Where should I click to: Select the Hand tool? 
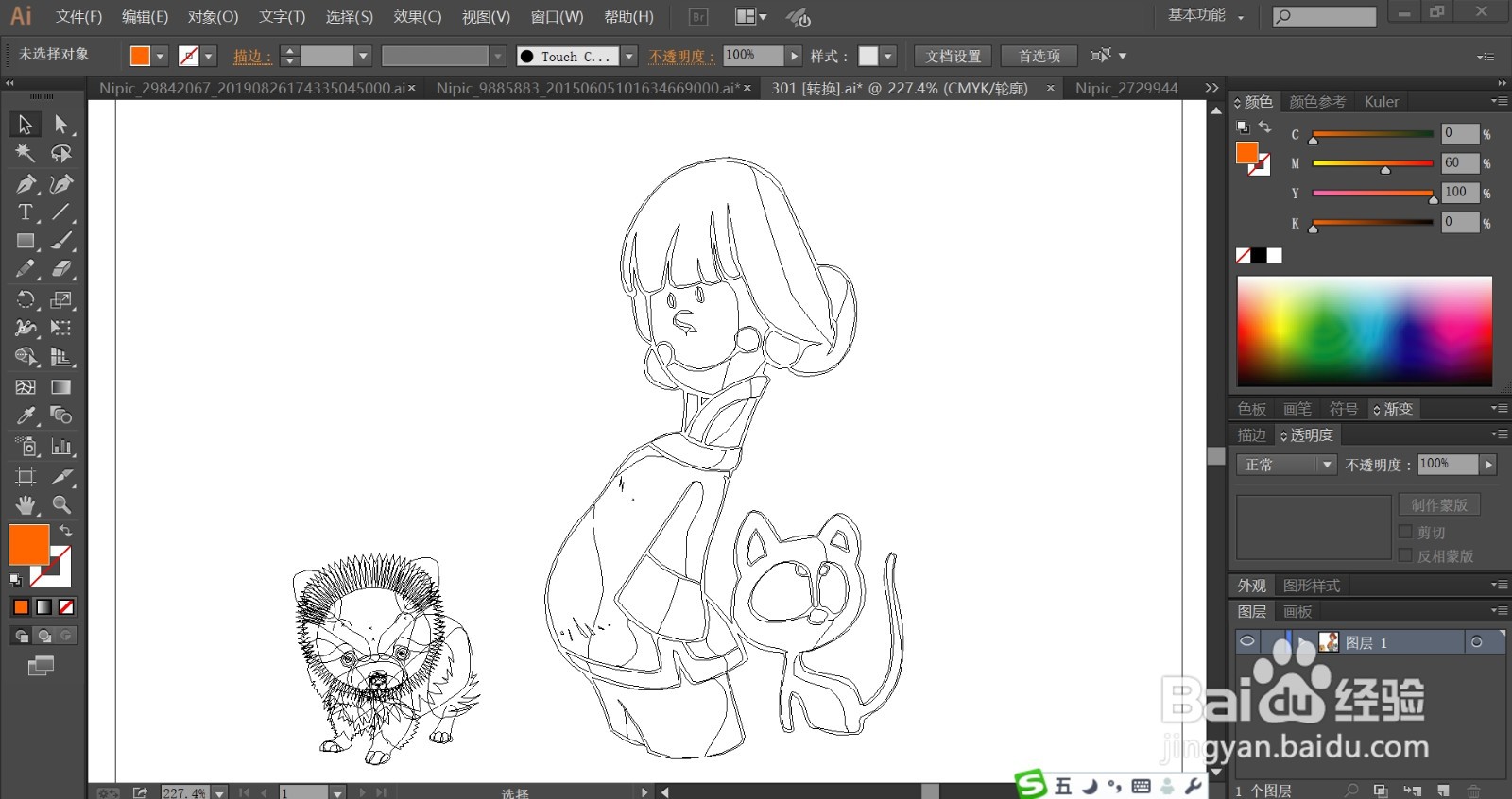pyautogui.click(x=26, y=504)
